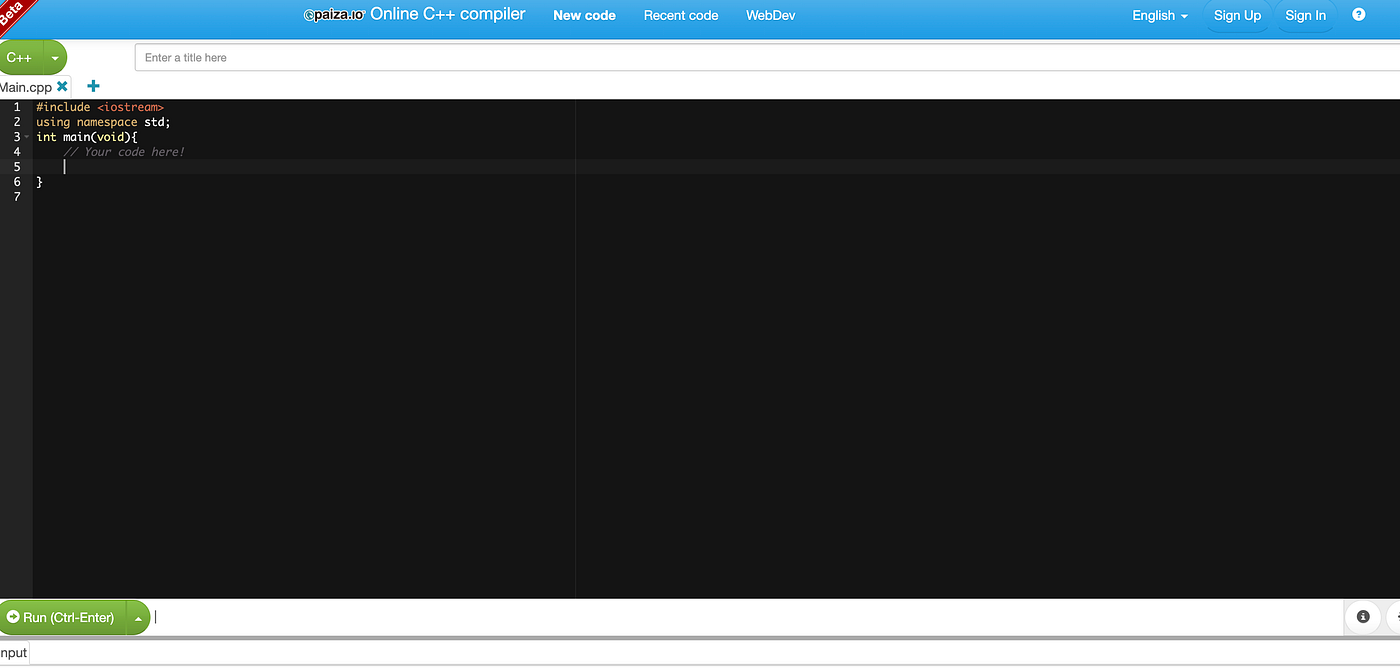The width and height of the screenshot is (1400, 670).
Task: Add a new file with the plus icon
Action: tap(93, 86)
